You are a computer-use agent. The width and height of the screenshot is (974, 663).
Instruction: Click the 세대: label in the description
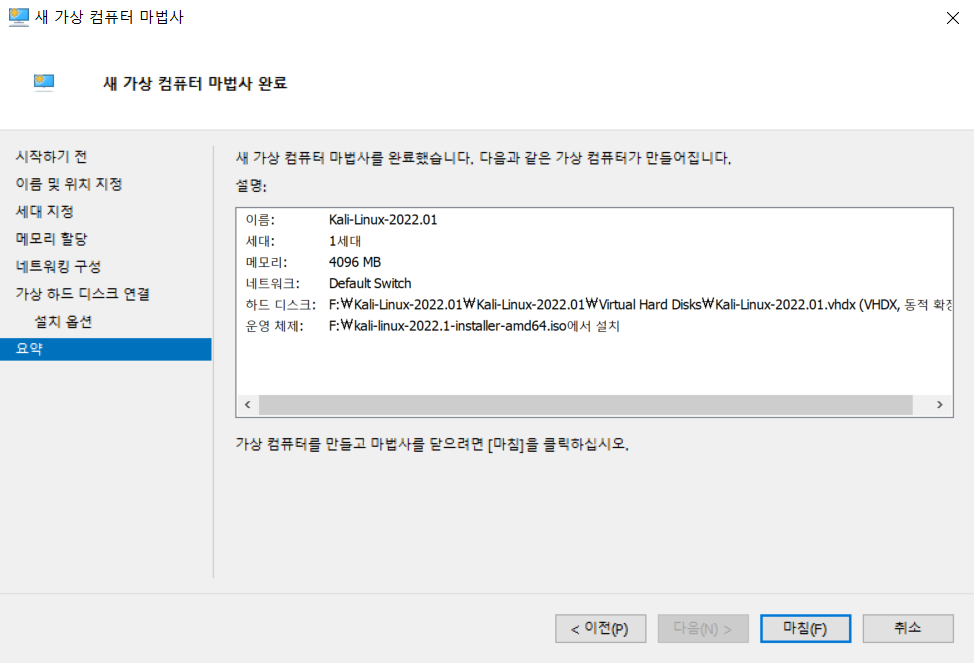260,241
